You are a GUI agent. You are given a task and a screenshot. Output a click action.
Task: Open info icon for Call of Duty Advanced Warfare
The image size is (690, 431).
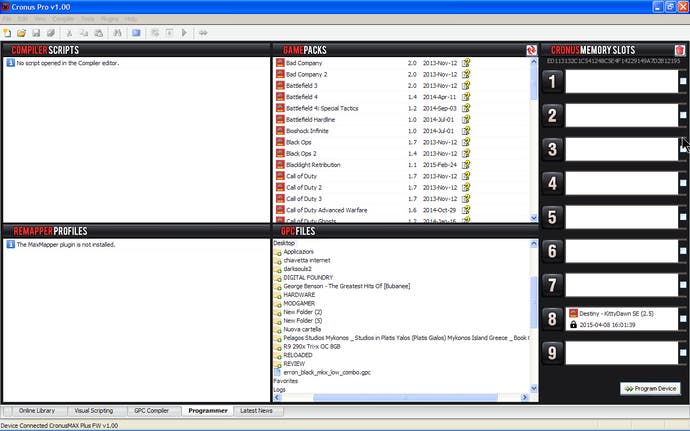(466, 210)
